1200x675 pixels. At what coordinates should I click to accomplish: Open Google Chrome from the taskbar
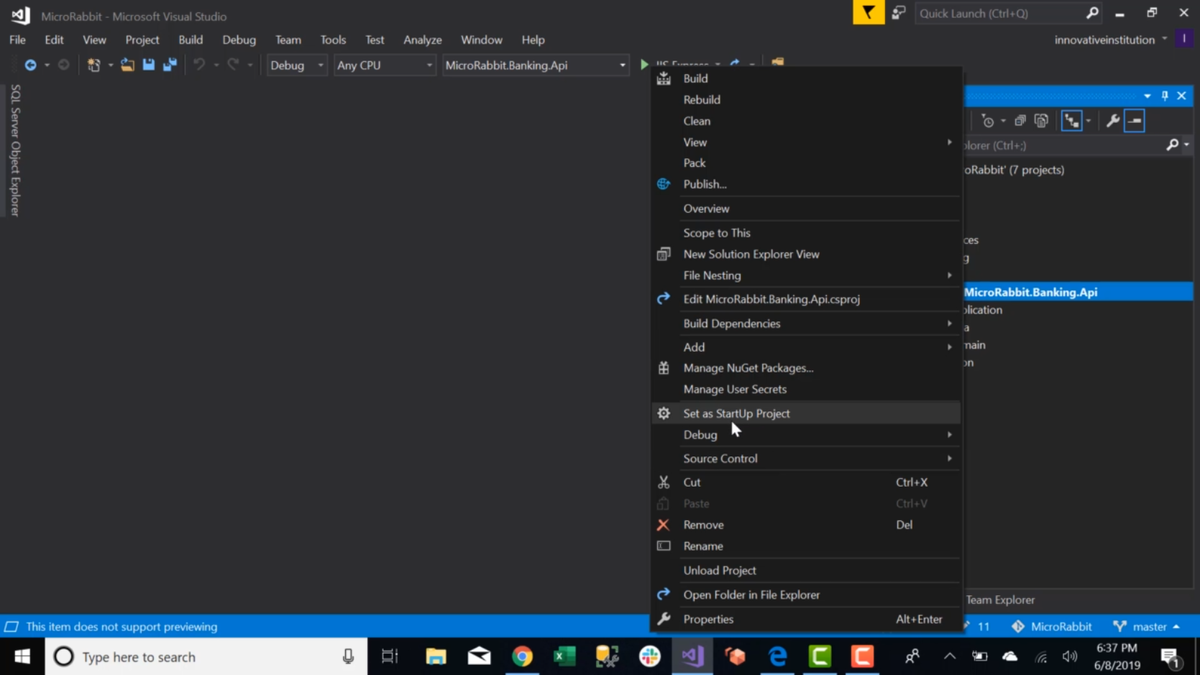click(522, 656)
